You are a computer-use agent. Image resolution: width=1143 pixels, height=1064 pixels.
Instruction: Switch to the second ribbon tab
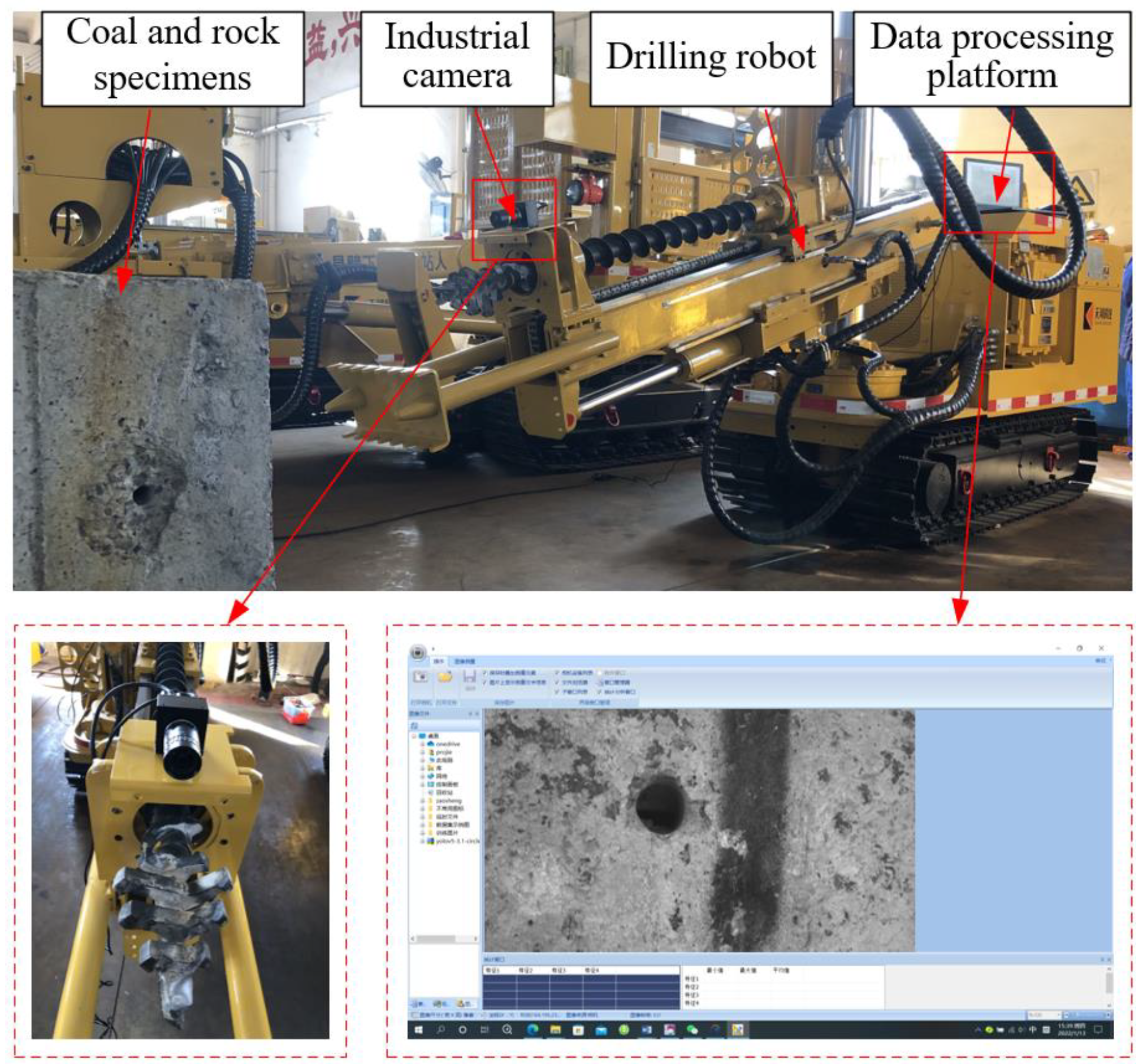point(465,661)
